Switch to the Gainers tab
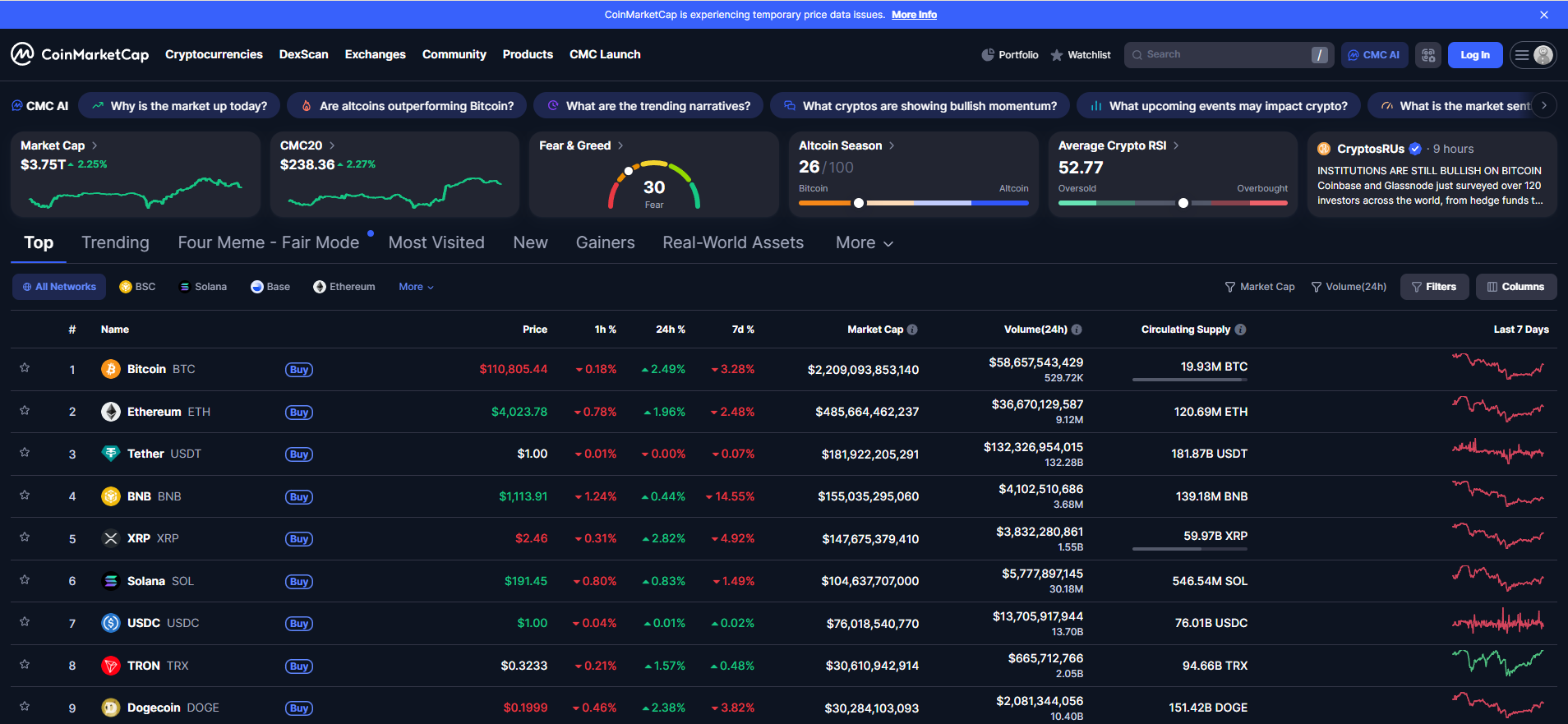The width and height of the screenshot is (1568, 724). [606, 243]
